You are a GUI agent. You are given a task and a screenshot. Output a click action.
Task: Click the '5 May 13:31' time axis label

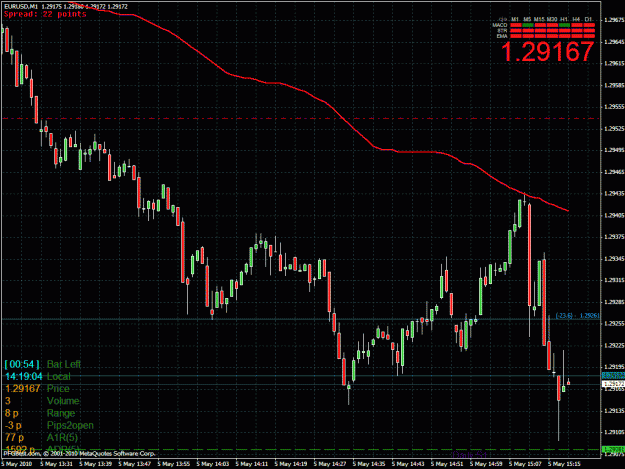click(56, 464)
